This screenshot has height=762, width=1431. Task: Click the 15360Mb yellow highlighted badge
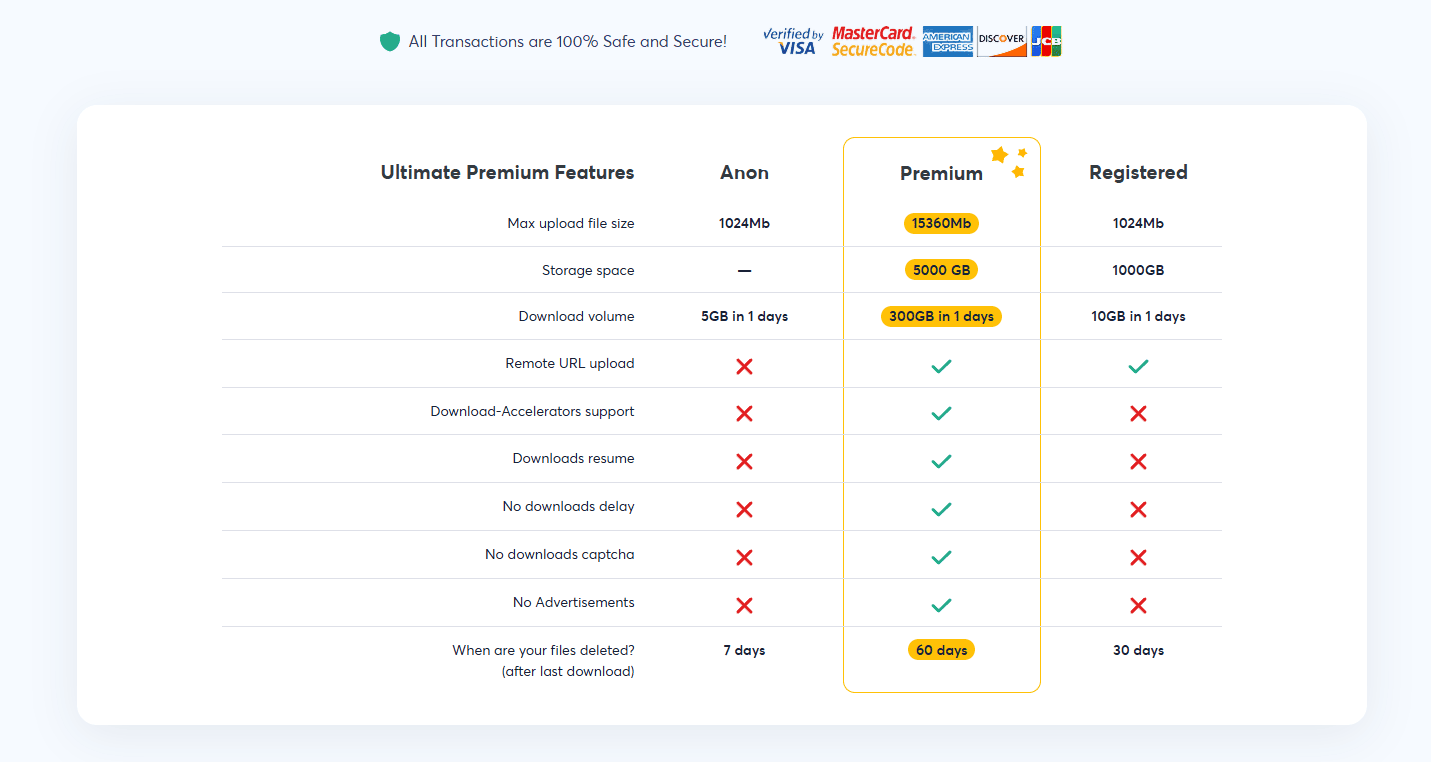[x=941, y=224]
